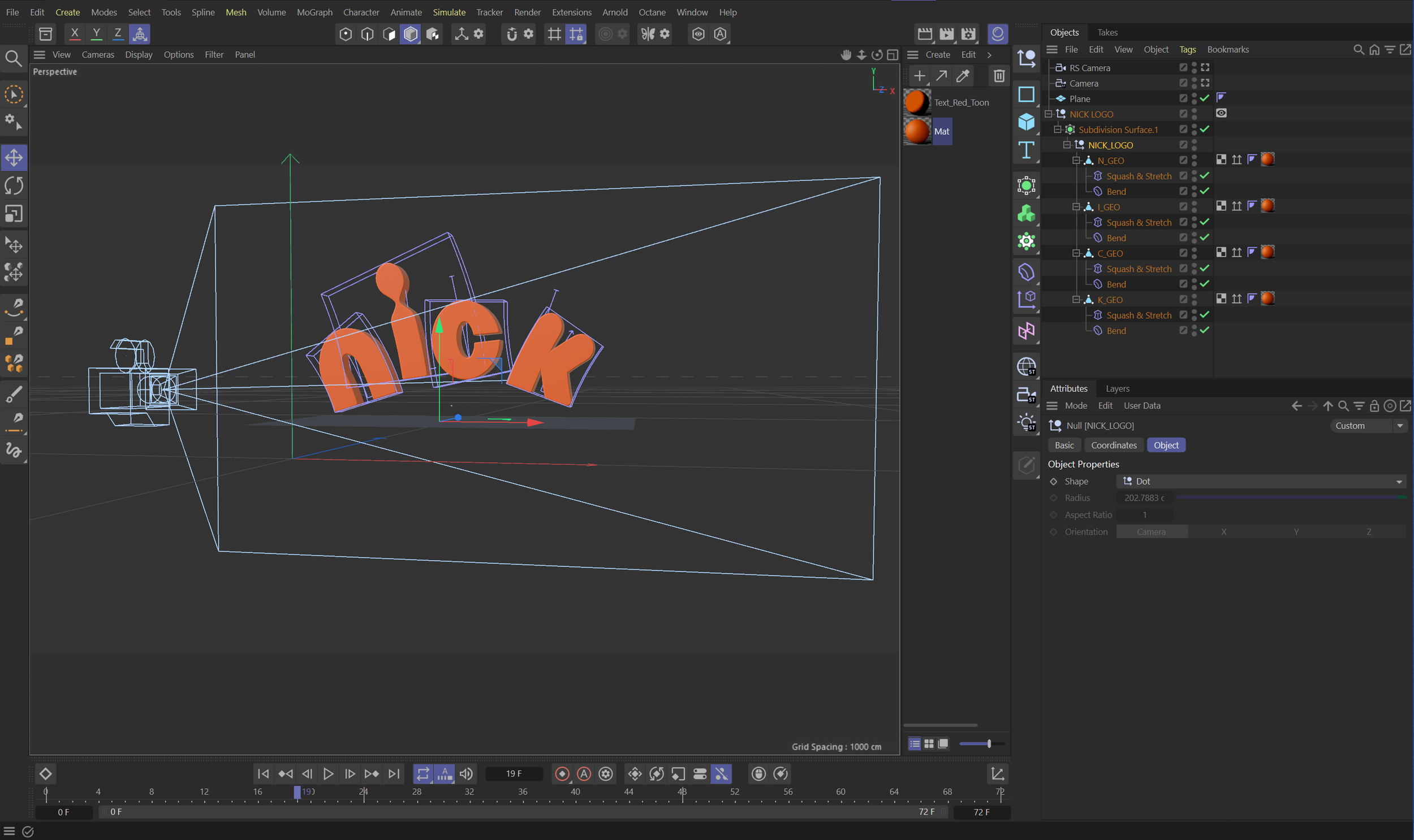This screenshot has height=840, width=1414.
Task: Collapse the NICK LOGO tree node
Action: [x=1049, y=114]
